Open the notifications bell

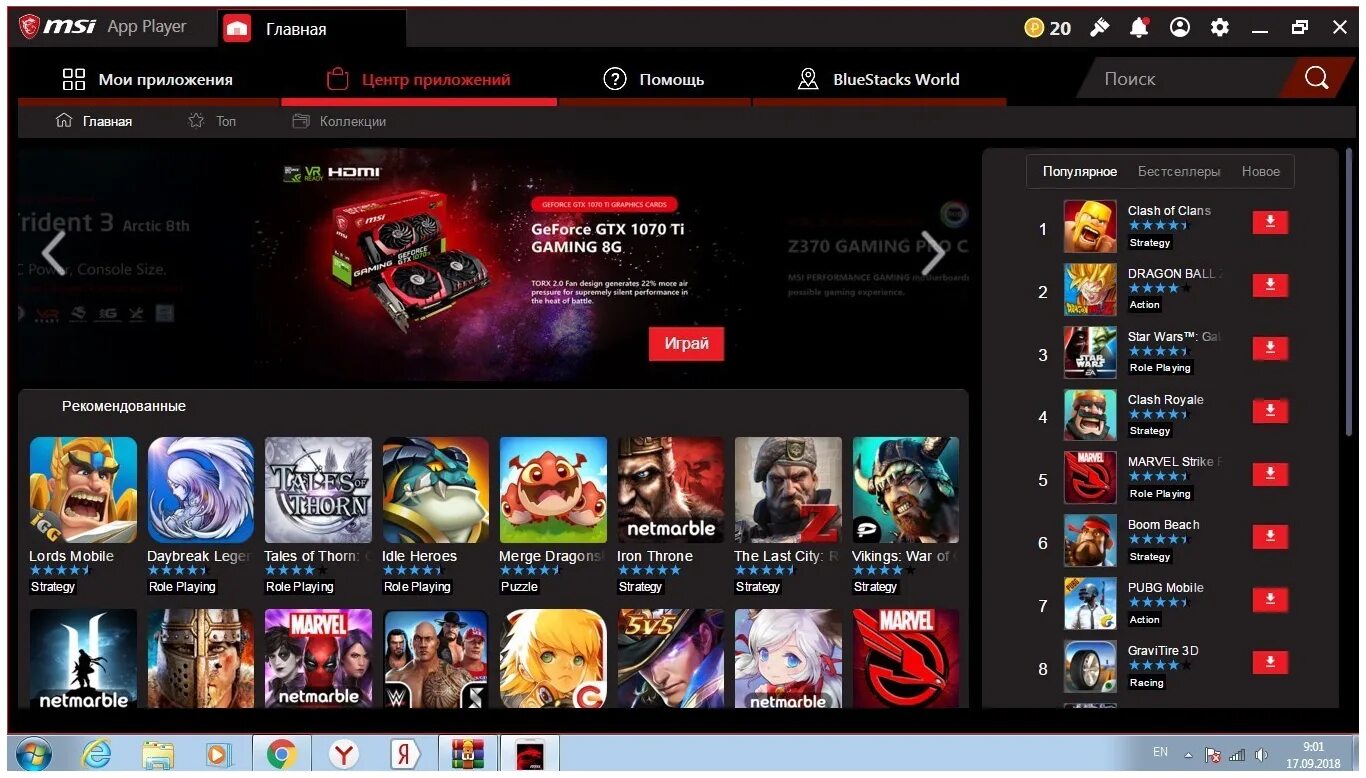[x=1139, y=28]
